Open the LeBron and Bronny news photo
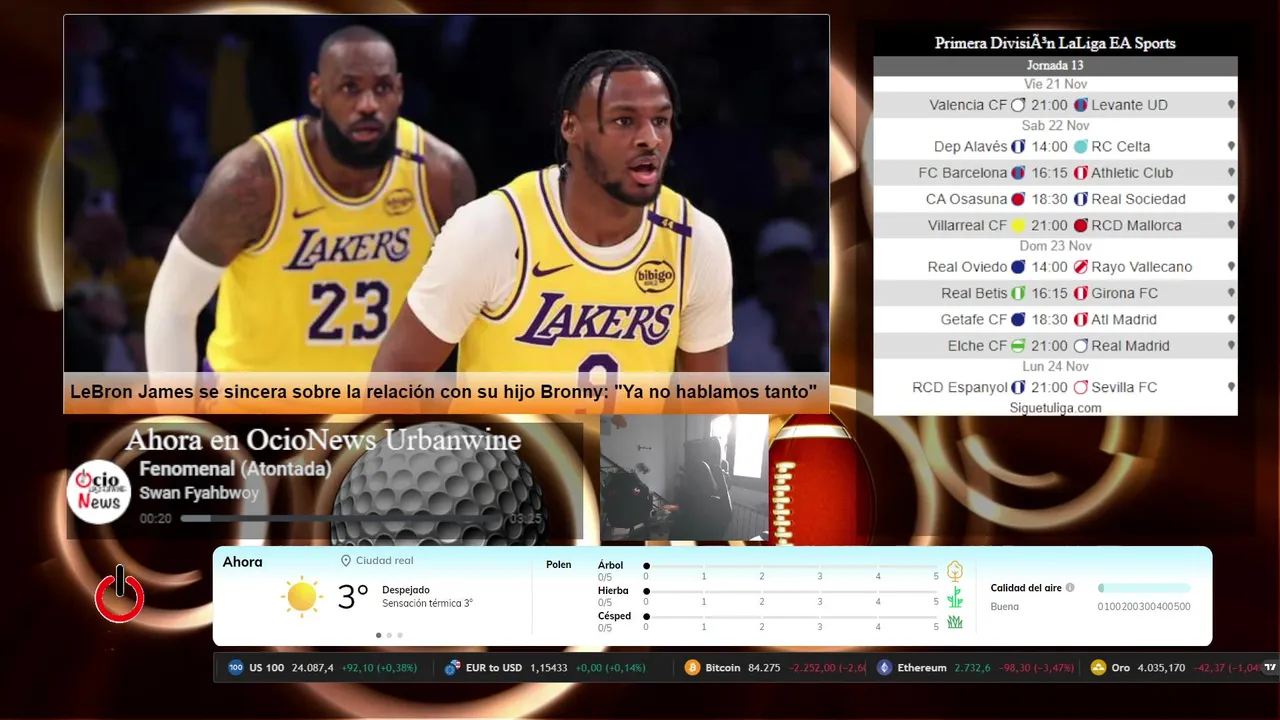The image size is (1280, 720). 446,194
